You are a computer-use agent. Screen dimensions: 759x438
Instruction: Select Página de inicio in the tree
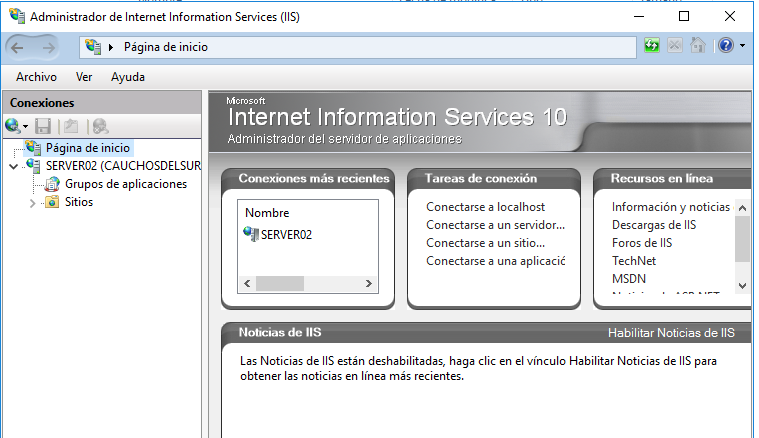(x=88, y=148)
